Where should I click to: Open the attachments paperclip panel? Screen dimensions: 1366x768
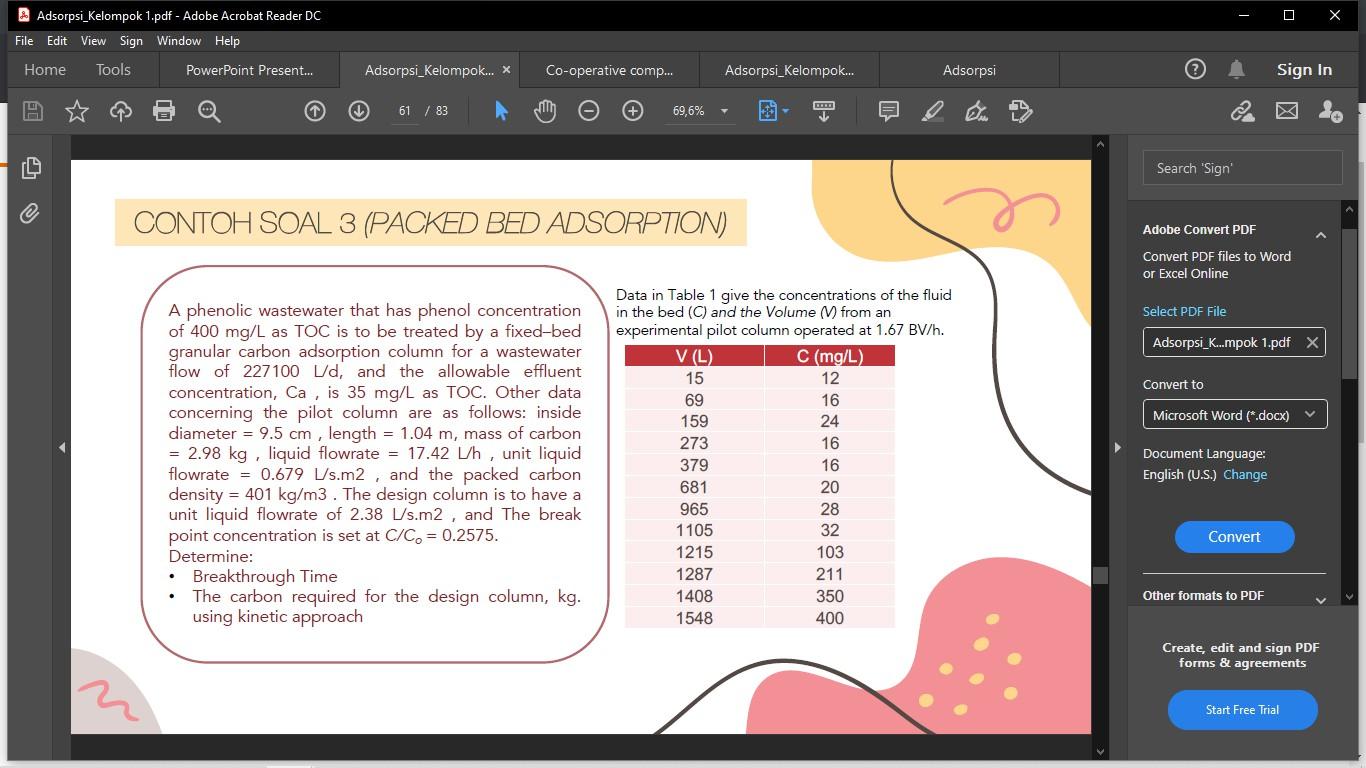[x=30, y=213]
